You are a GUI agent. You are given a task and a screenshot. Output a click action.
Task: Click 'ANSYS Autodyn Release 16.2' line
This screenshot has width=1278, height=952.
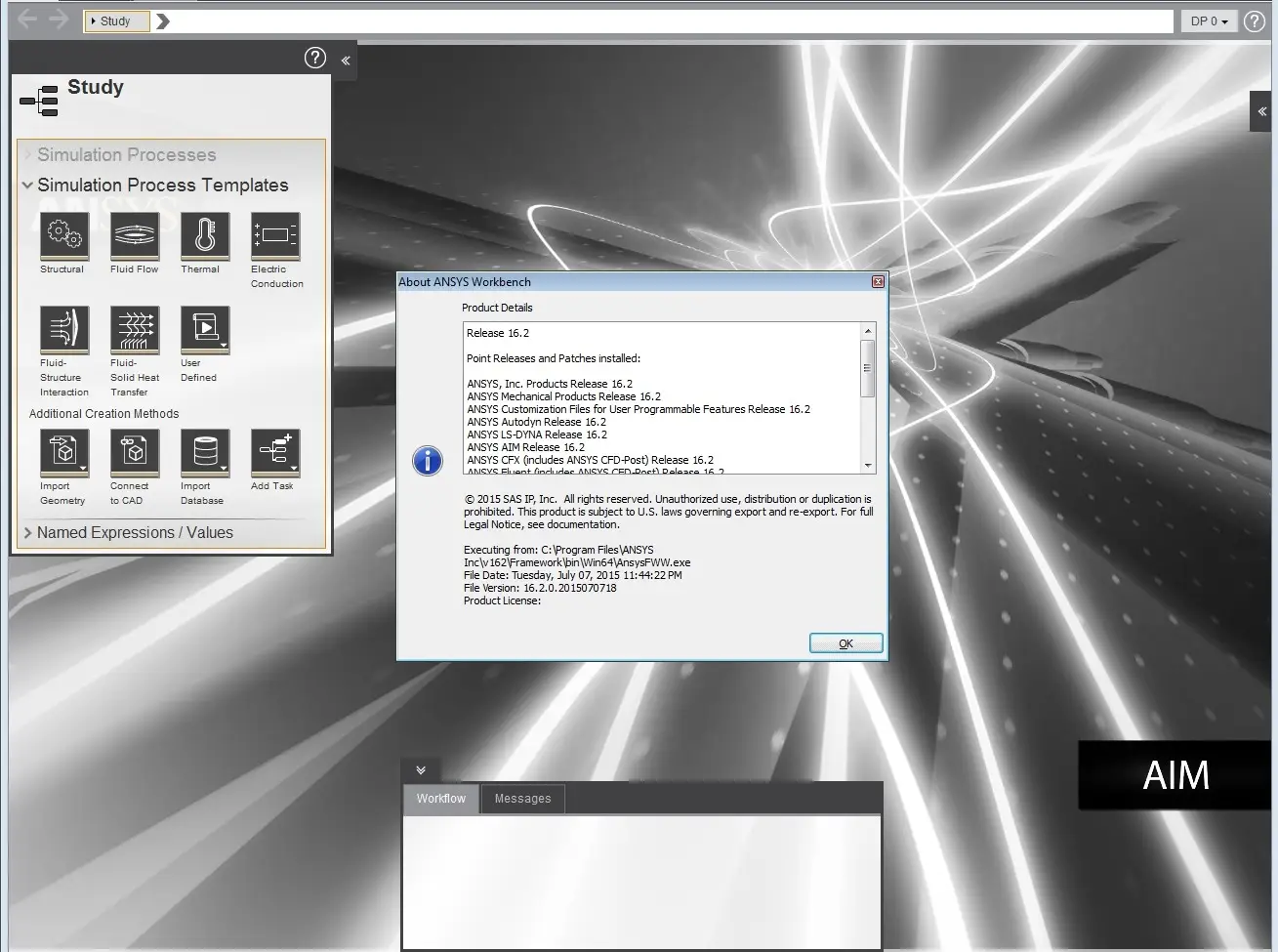536,422
